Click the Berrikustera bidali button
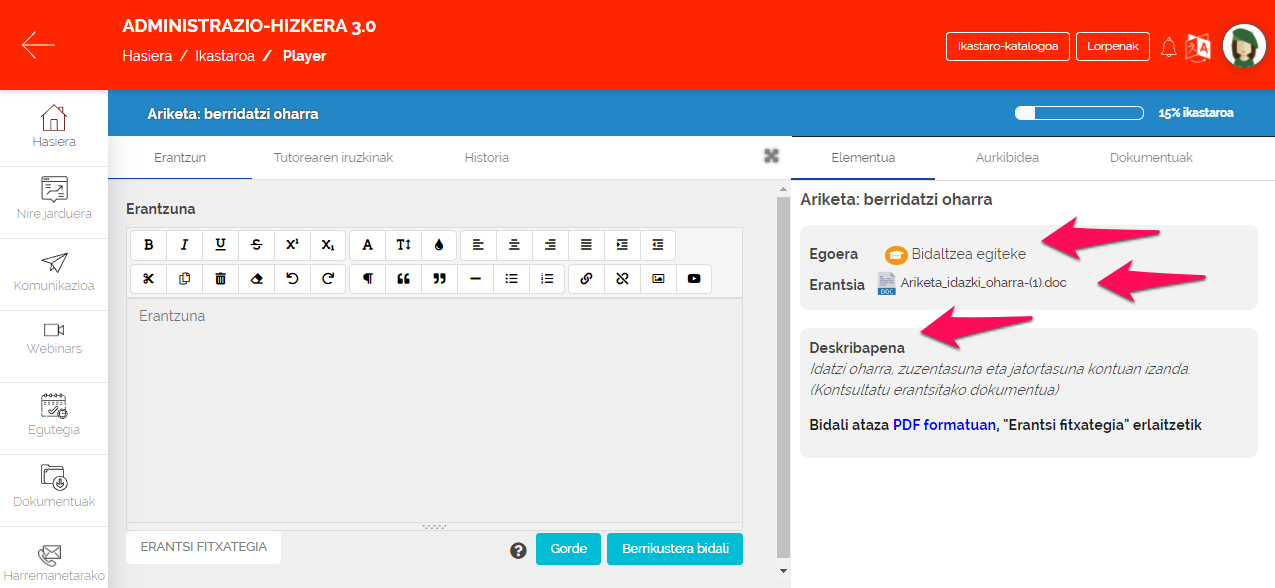1275x588 pixels. [x=675, y=549]
